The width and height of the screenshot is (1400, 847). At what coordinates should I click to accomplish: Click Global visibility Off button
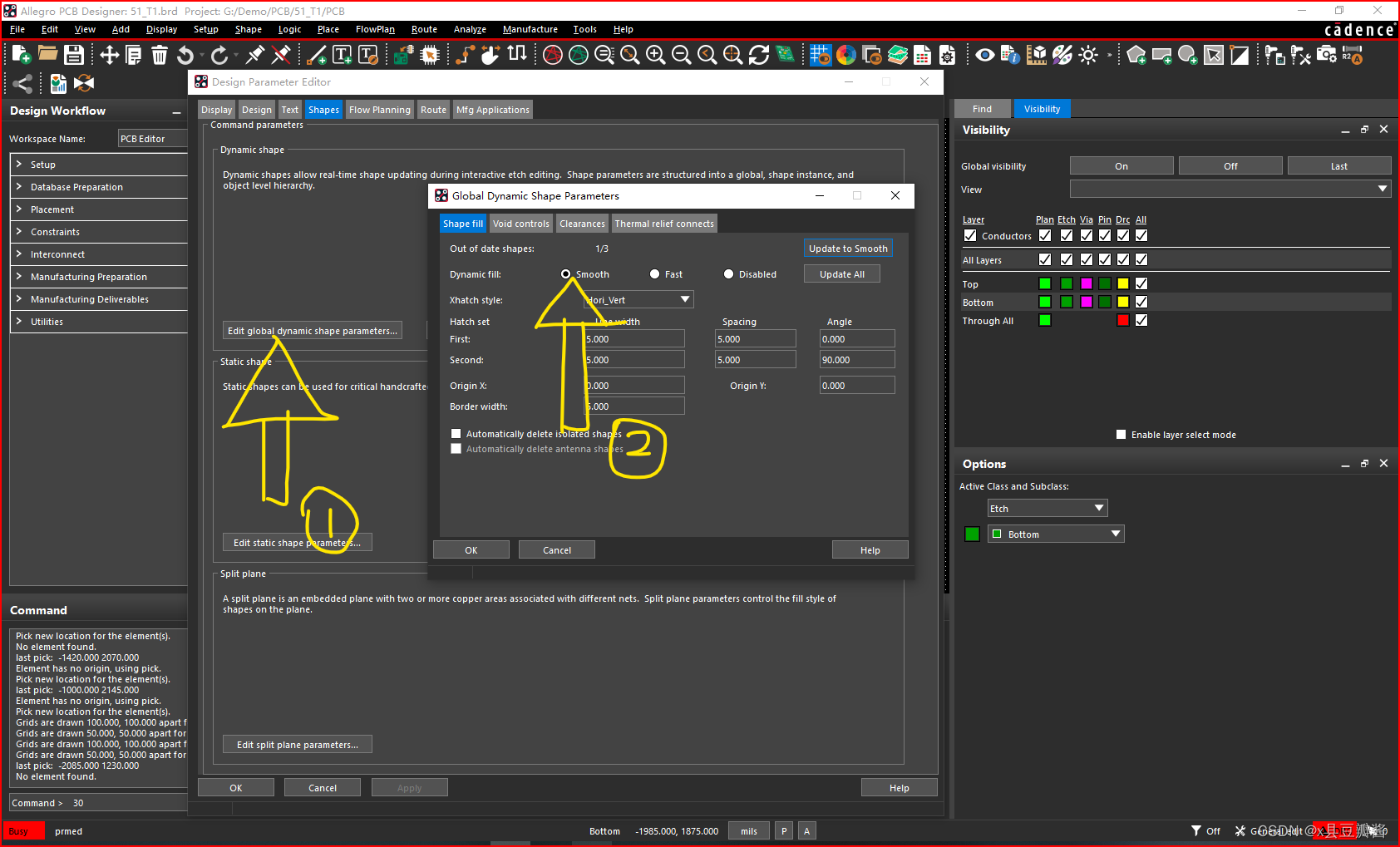tap(1230, 166)
